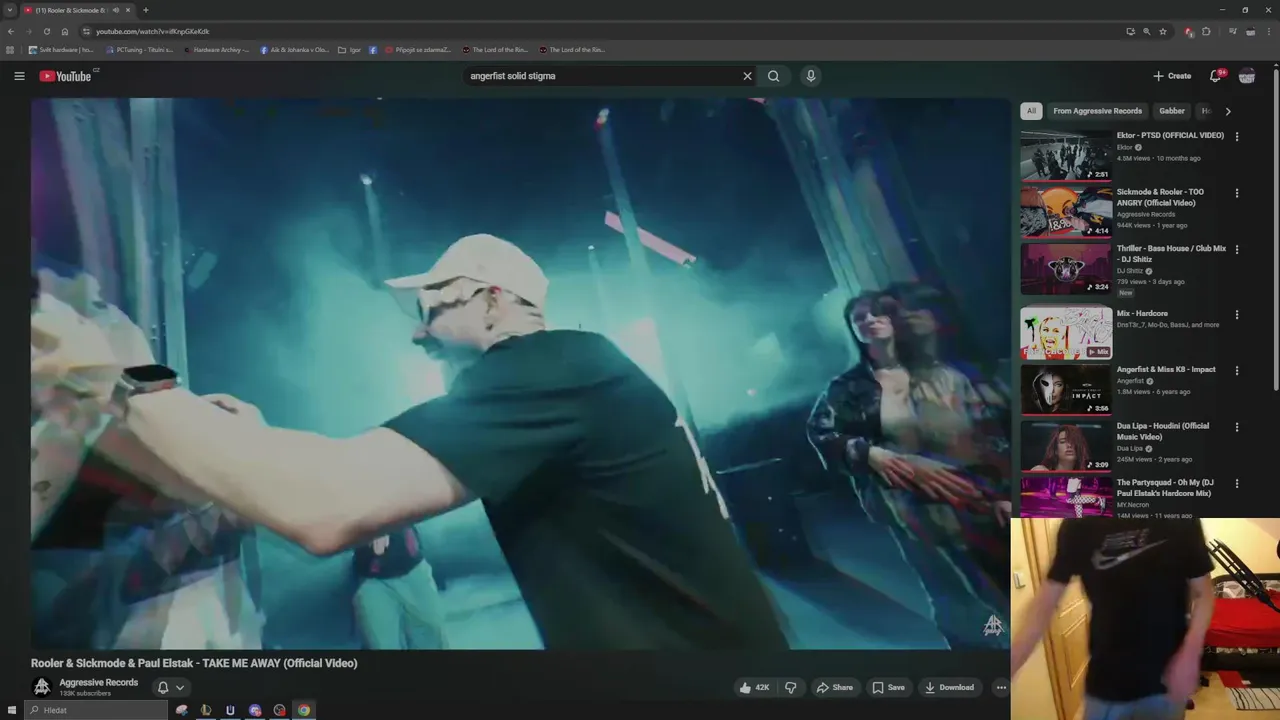Viewport: 1280px width, 720px height.
Task: Open League of Legends taskbar icon
Action: pos(206,710)
